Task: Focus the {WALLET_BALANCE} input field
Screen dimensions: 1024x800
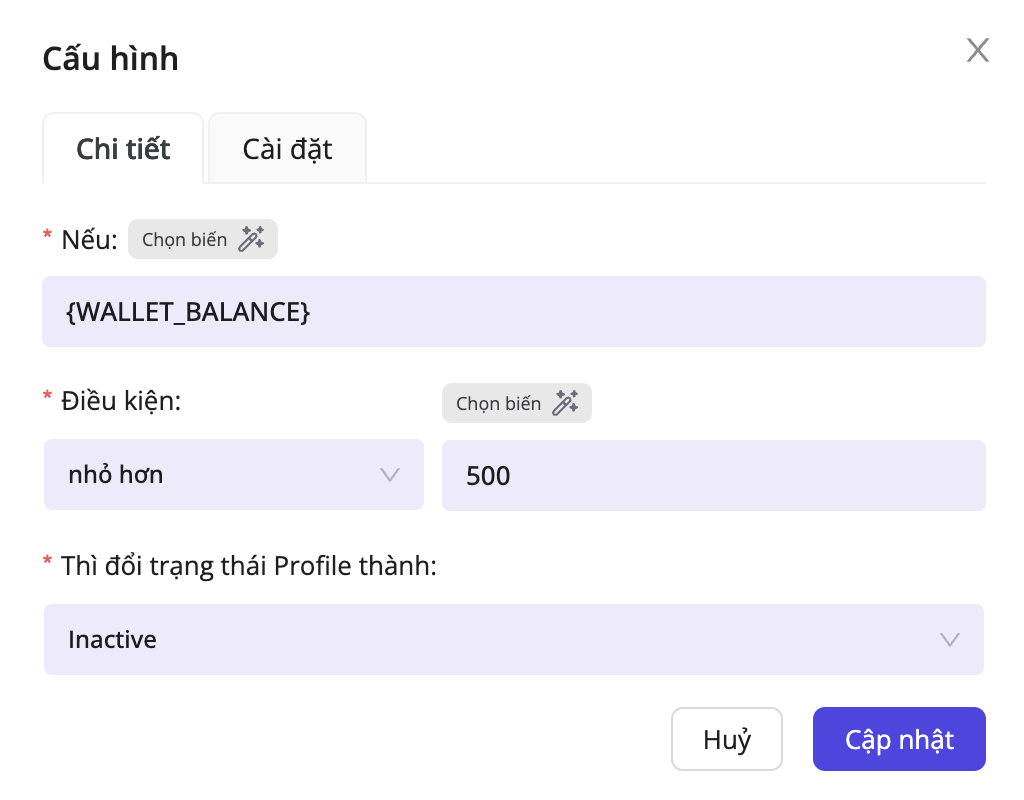Action: coord(513,312)
